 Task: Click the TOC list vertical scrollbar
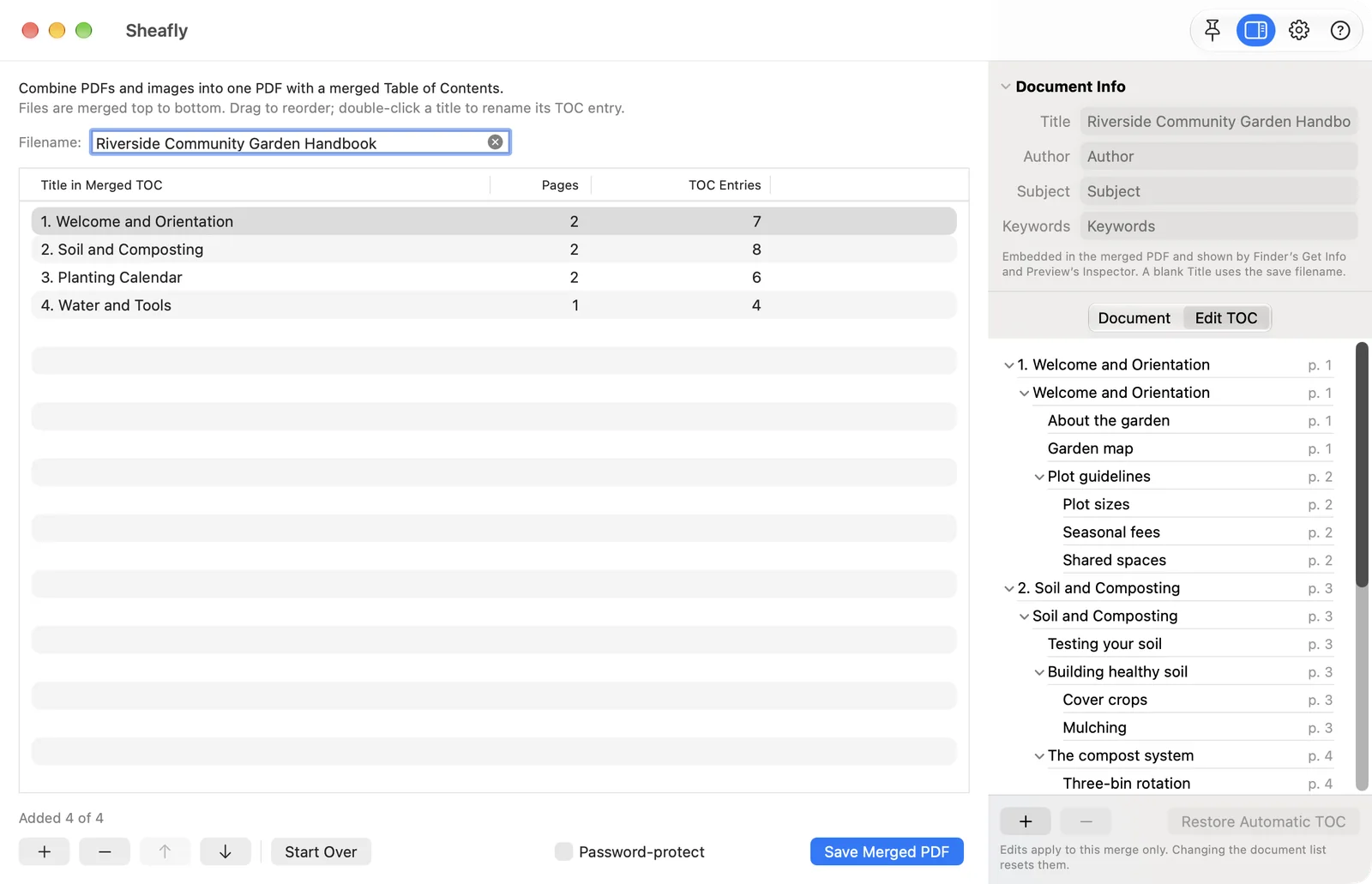(x=1362, y=465)
